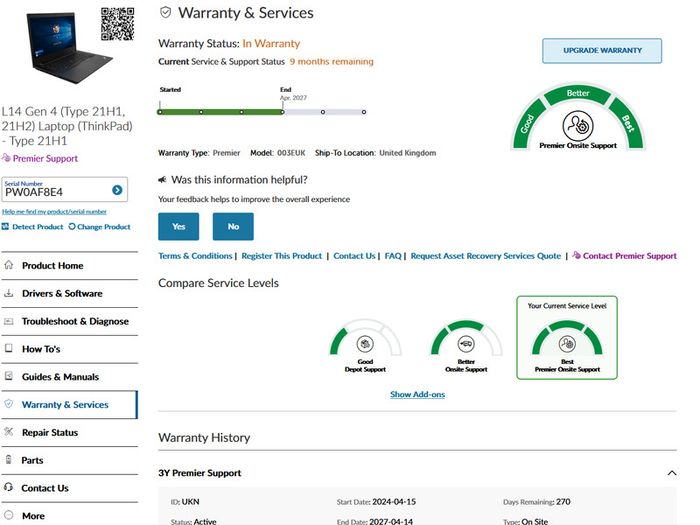
Task: Select Warranty & Services menu item
Action: point(70,404)
